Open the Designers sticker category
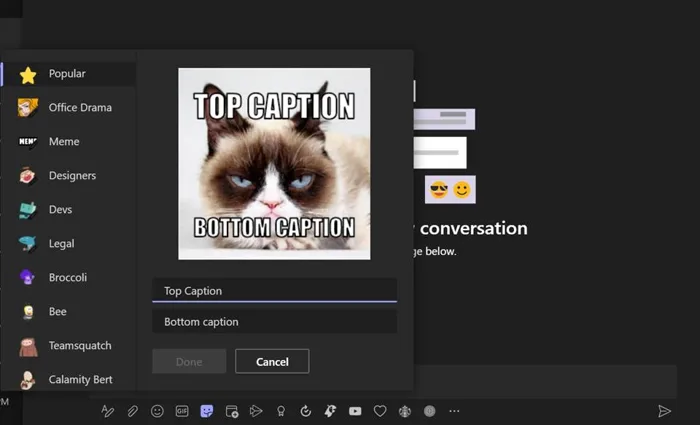 (x=69, y=175)
